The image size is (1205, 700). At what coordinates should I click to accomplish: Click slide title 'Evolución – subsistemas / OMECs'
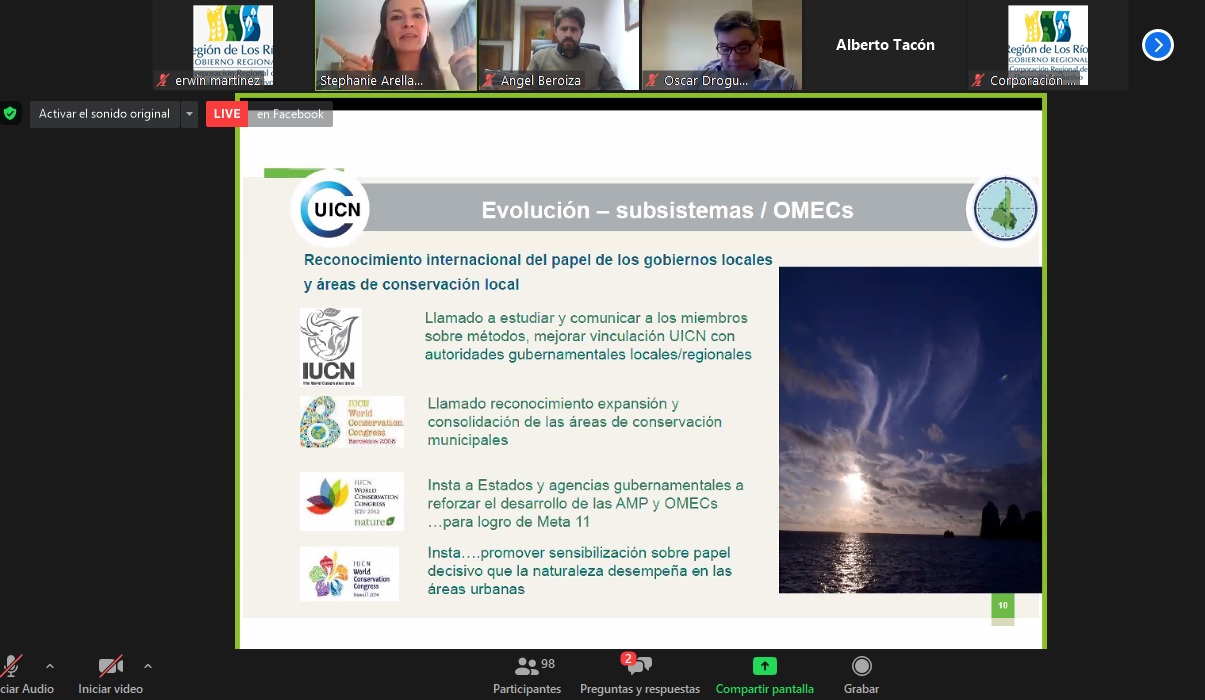[667, 211]
